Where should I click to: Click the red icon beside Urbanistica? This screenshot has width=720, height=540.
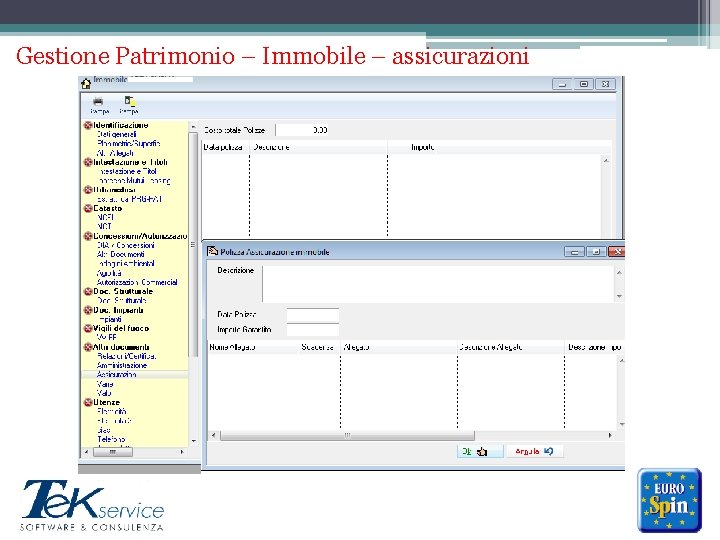88,190
